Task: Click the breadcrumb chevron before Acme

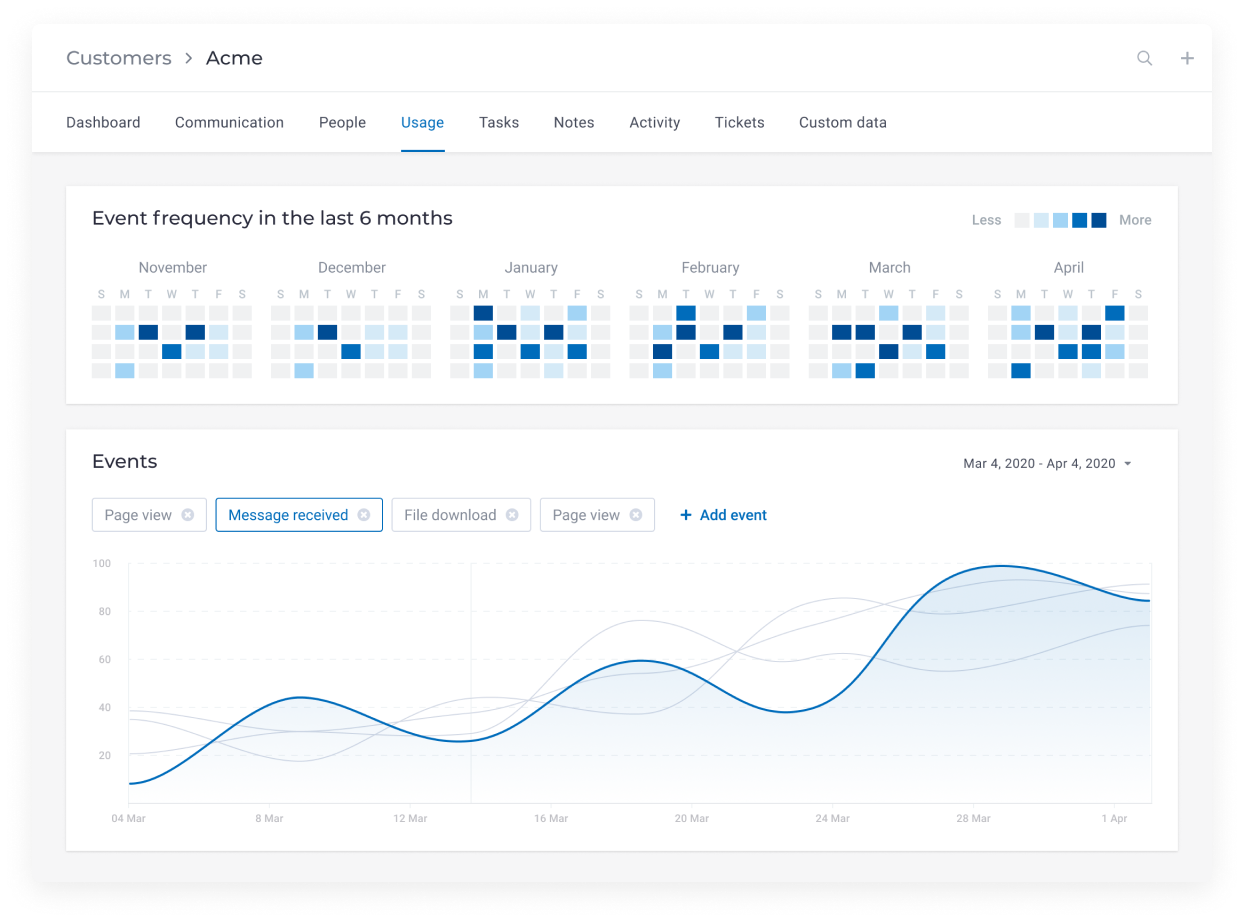Action: coord(189,58)
